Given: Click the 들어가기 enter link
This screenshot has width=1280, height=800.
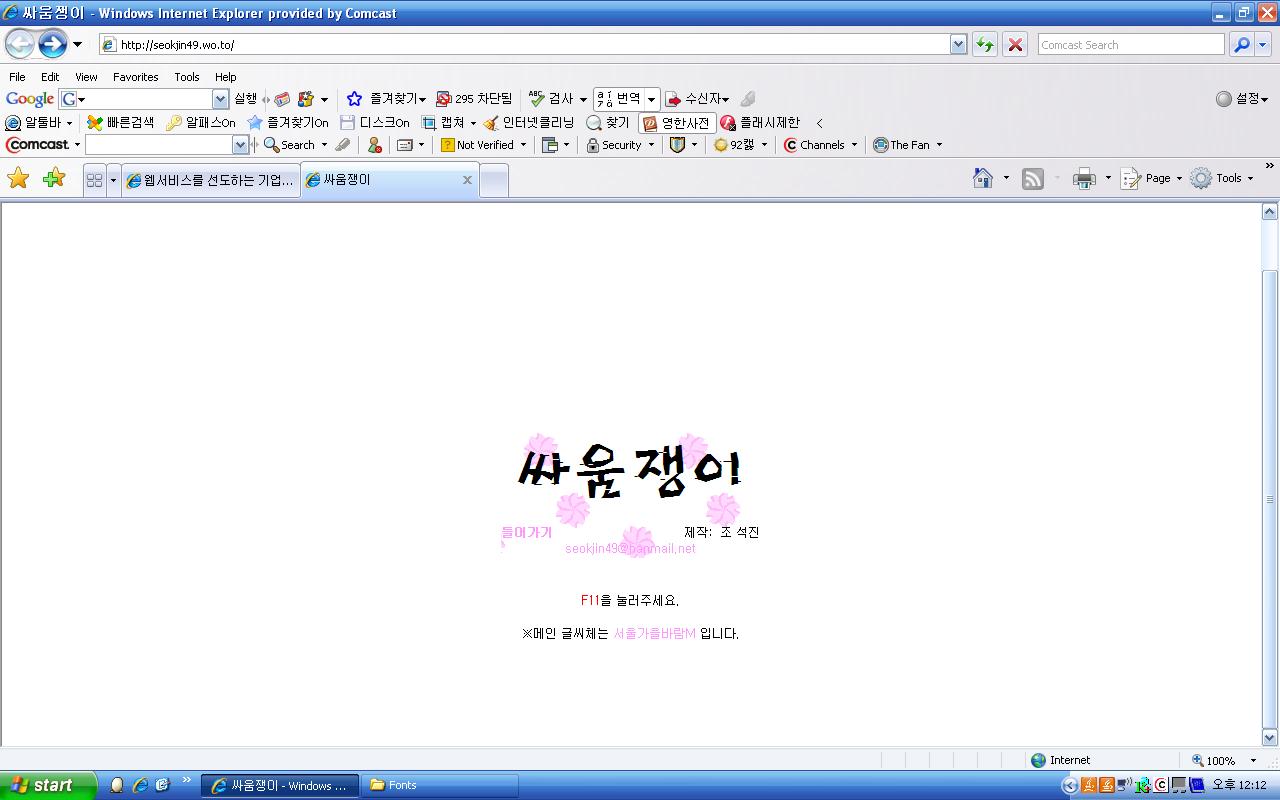Looking at the screenshot, I should point(526,533).
